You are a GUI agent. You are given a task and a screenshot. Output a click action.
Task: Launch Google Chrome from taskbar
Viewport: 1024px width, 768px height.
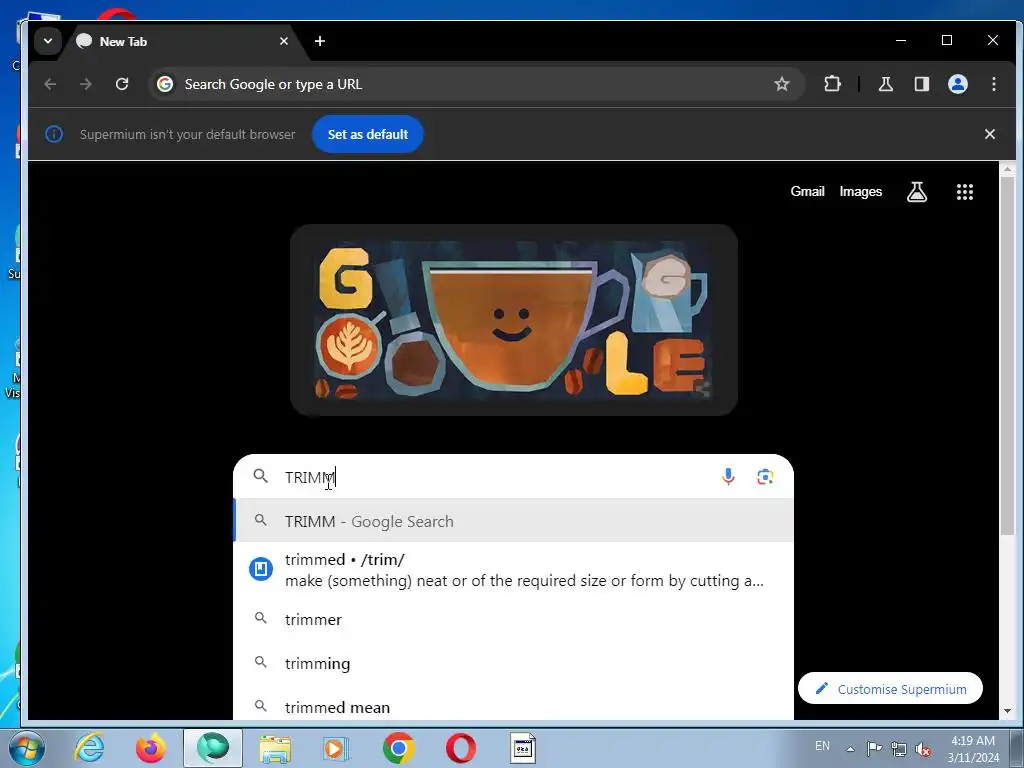point(398,748)
